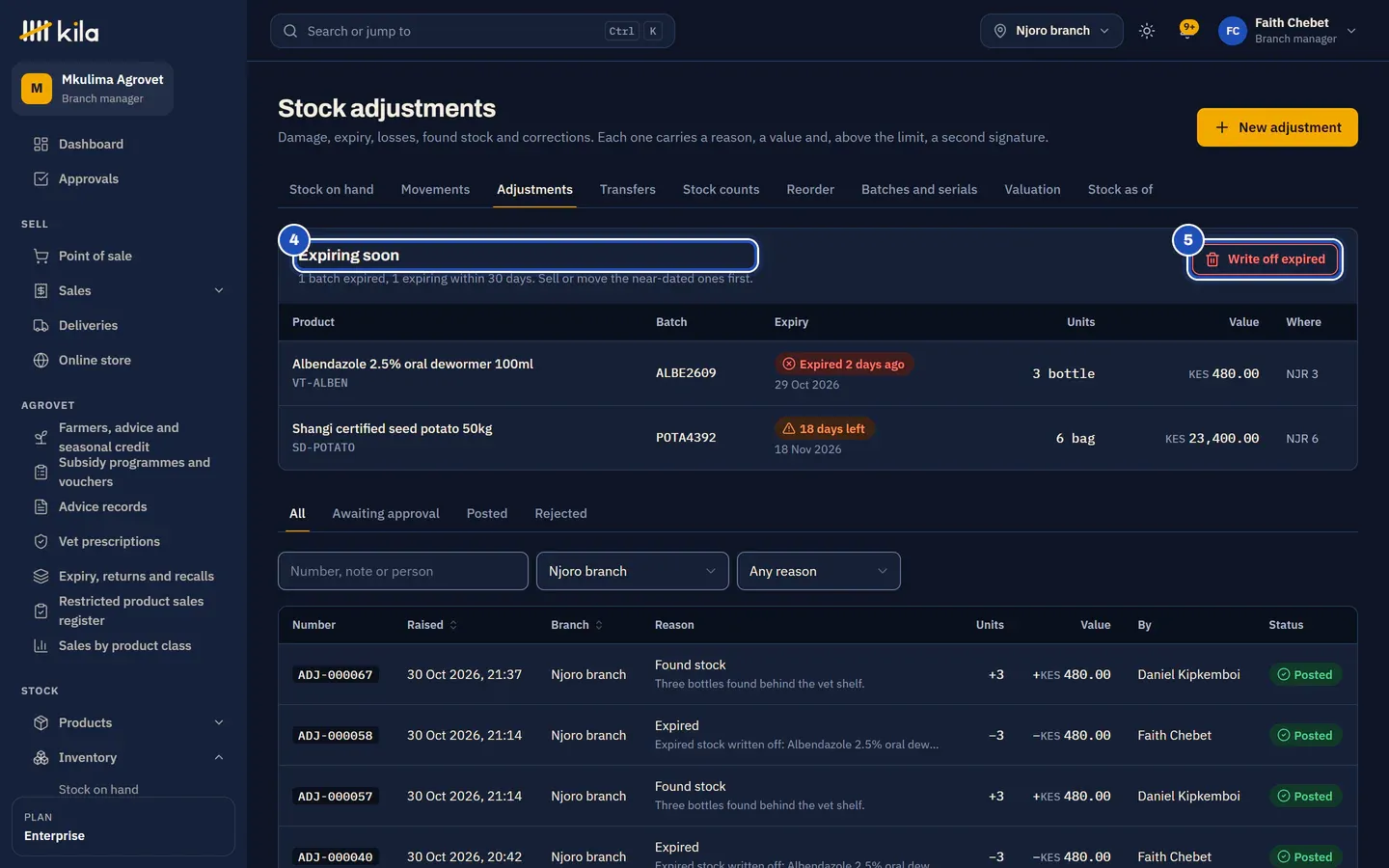Click the Write off expired button
This screenshot has height=868, width=1389.
[1265, 258]
